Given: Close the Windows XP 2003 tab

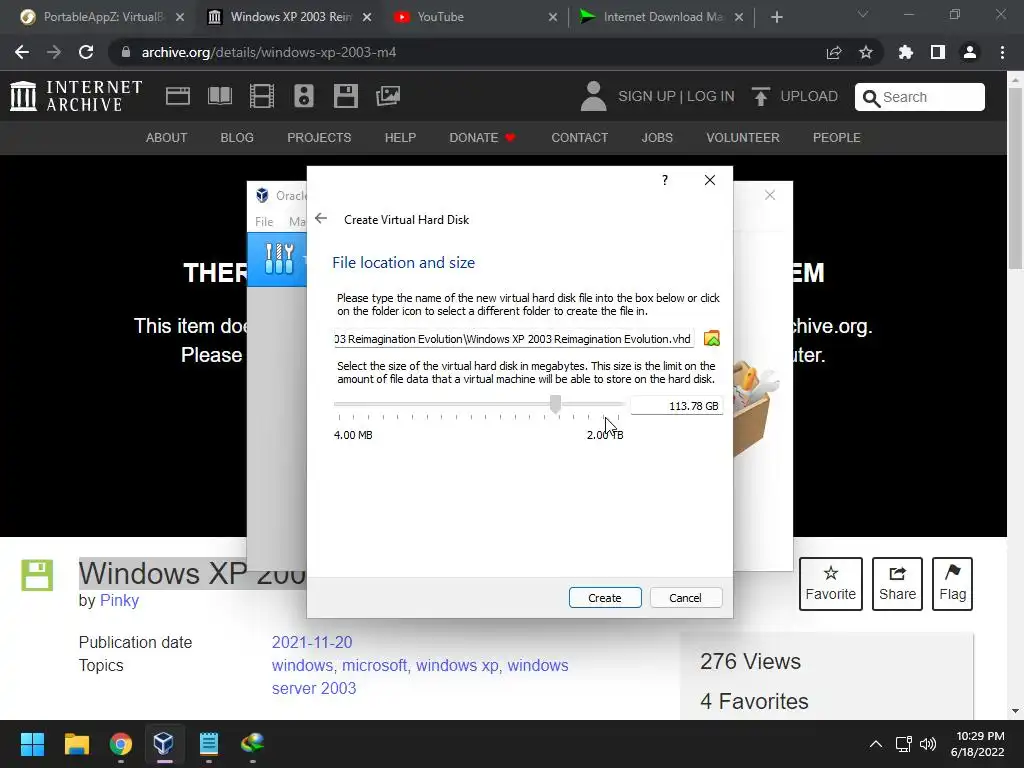Looking at the screenshot, I should (x=367, y=17).
